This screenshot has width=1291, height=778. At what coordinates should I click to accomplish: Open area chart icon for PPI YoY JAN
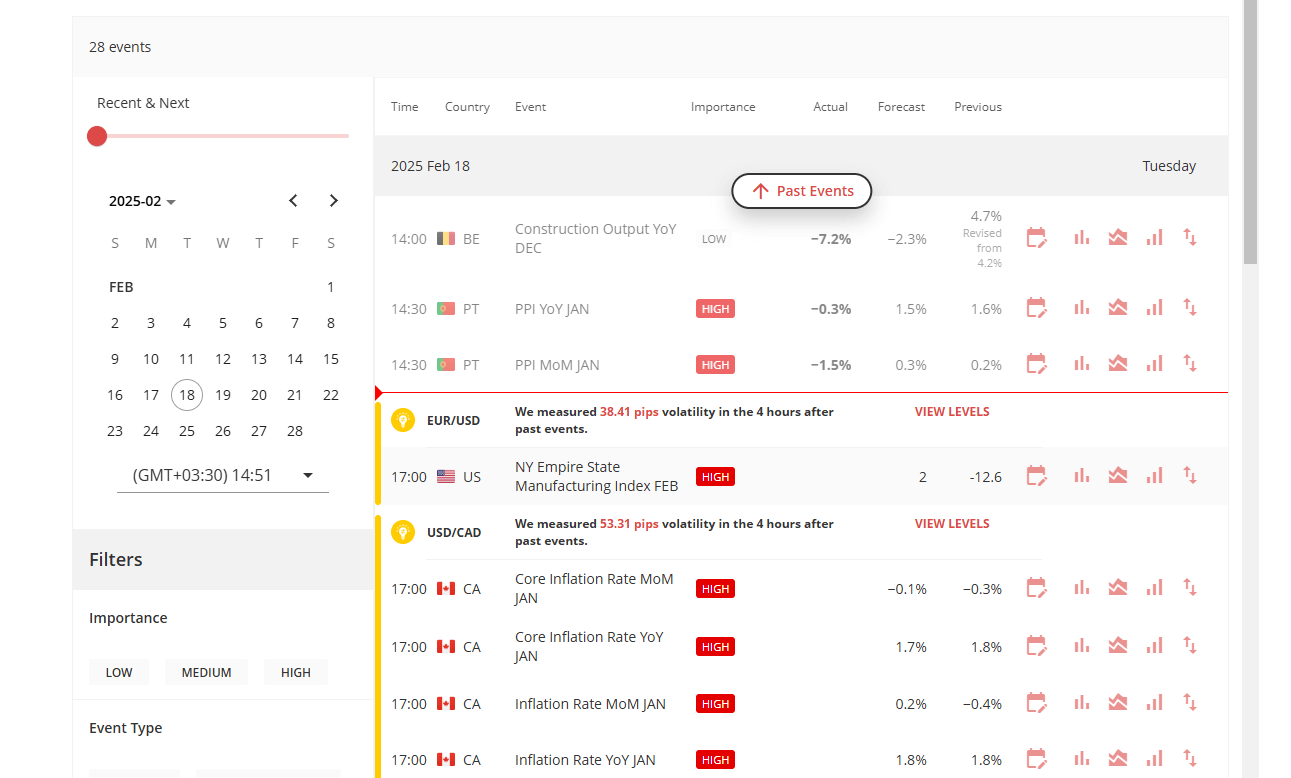(x=1118, y=308)
